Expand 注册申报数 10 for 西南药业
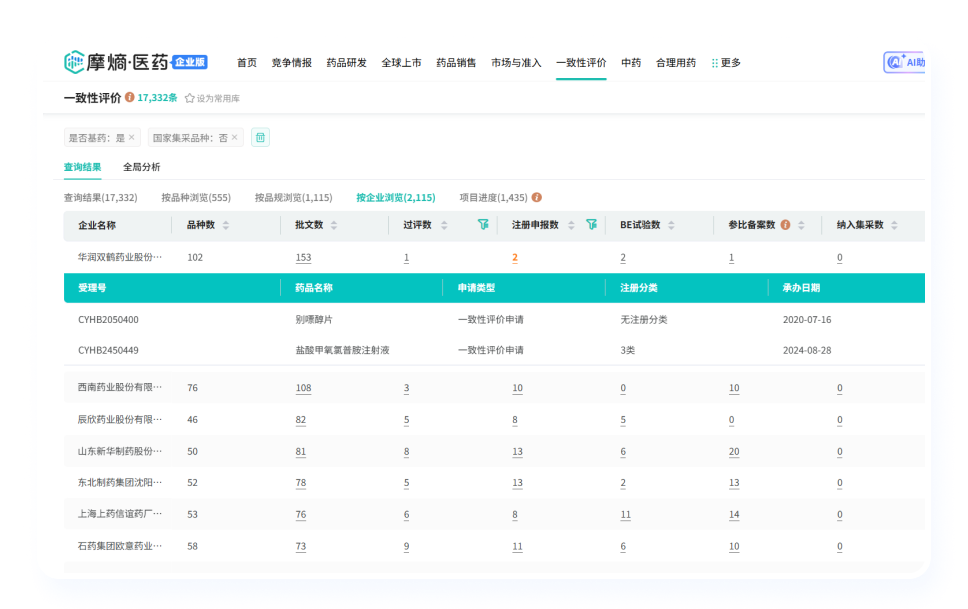 pos(517,388)
